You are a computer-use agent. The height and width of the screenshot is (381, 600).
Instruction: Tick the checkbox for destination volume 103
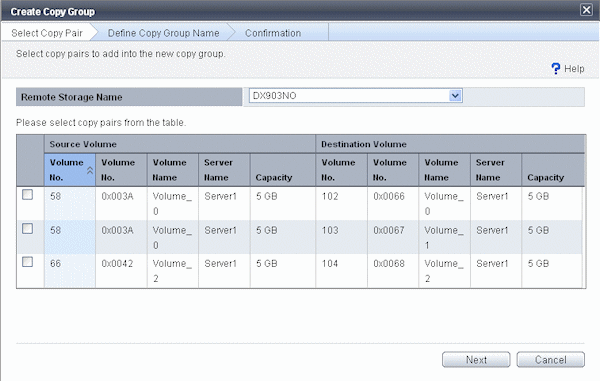[27, 228]
